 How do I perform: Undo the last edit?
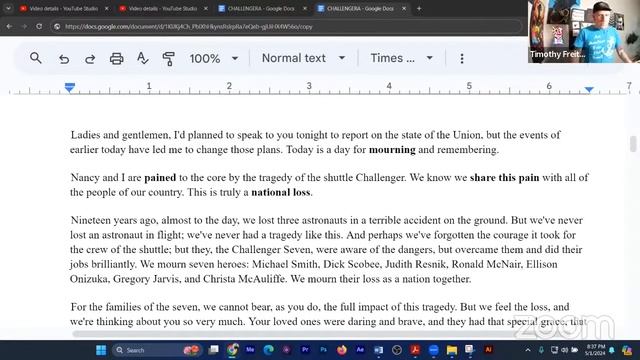64,59
